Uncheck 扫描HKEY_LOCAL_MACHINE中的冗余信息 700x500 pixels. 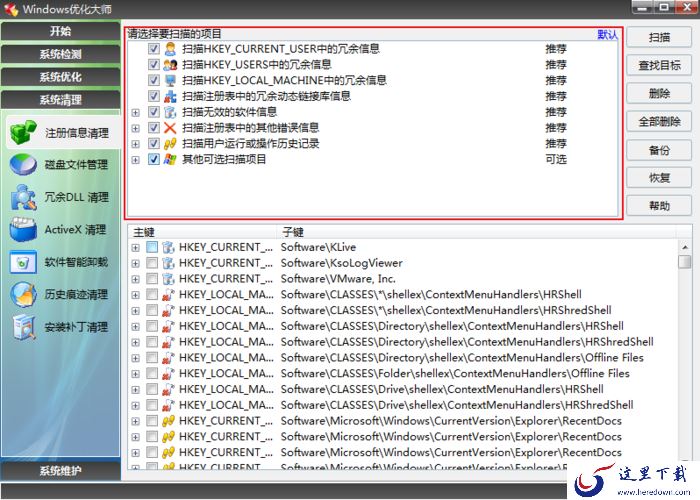[154, 80]
